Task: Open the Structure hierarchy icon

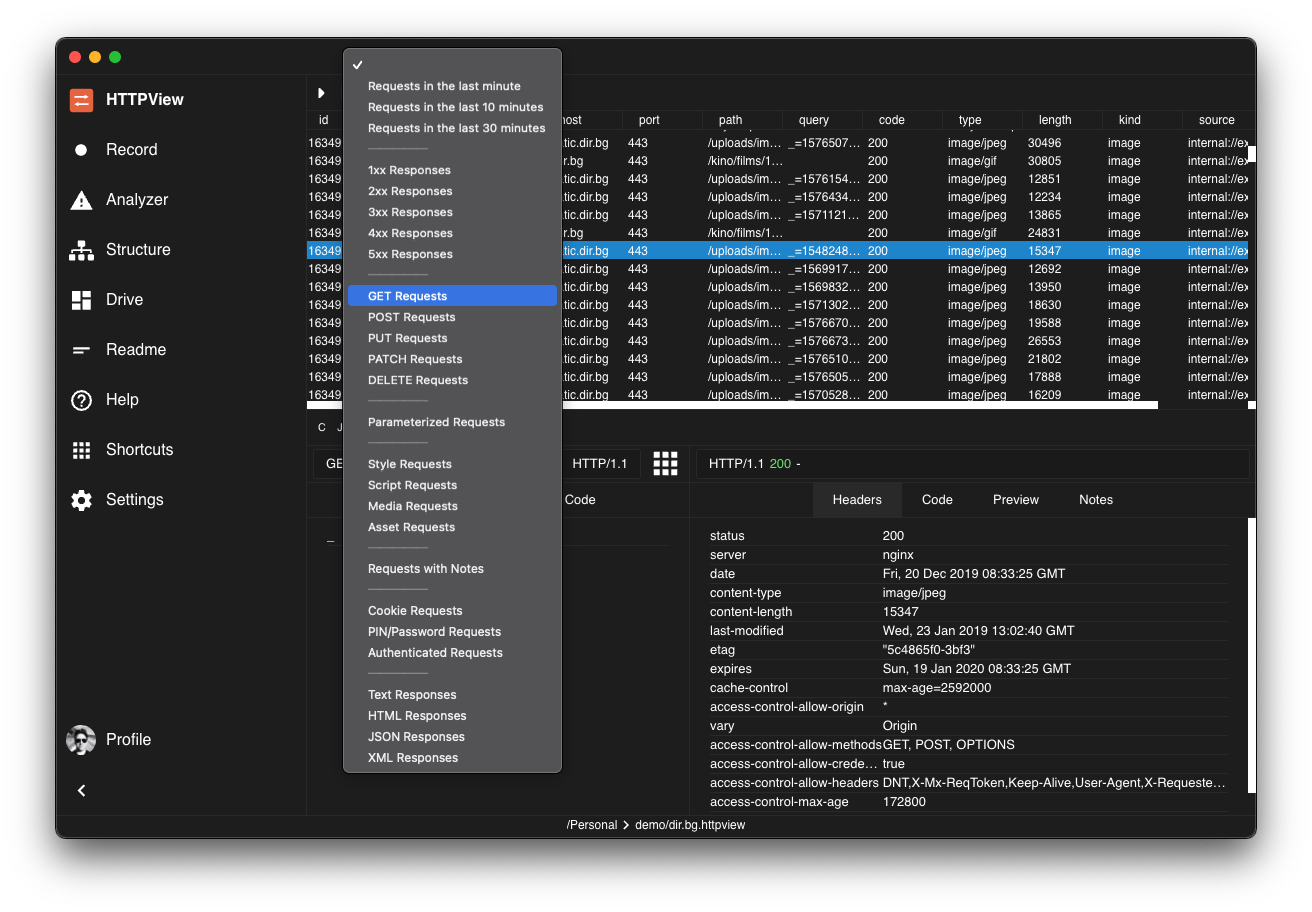Action: pyautogui.click(x=81, y=250)
